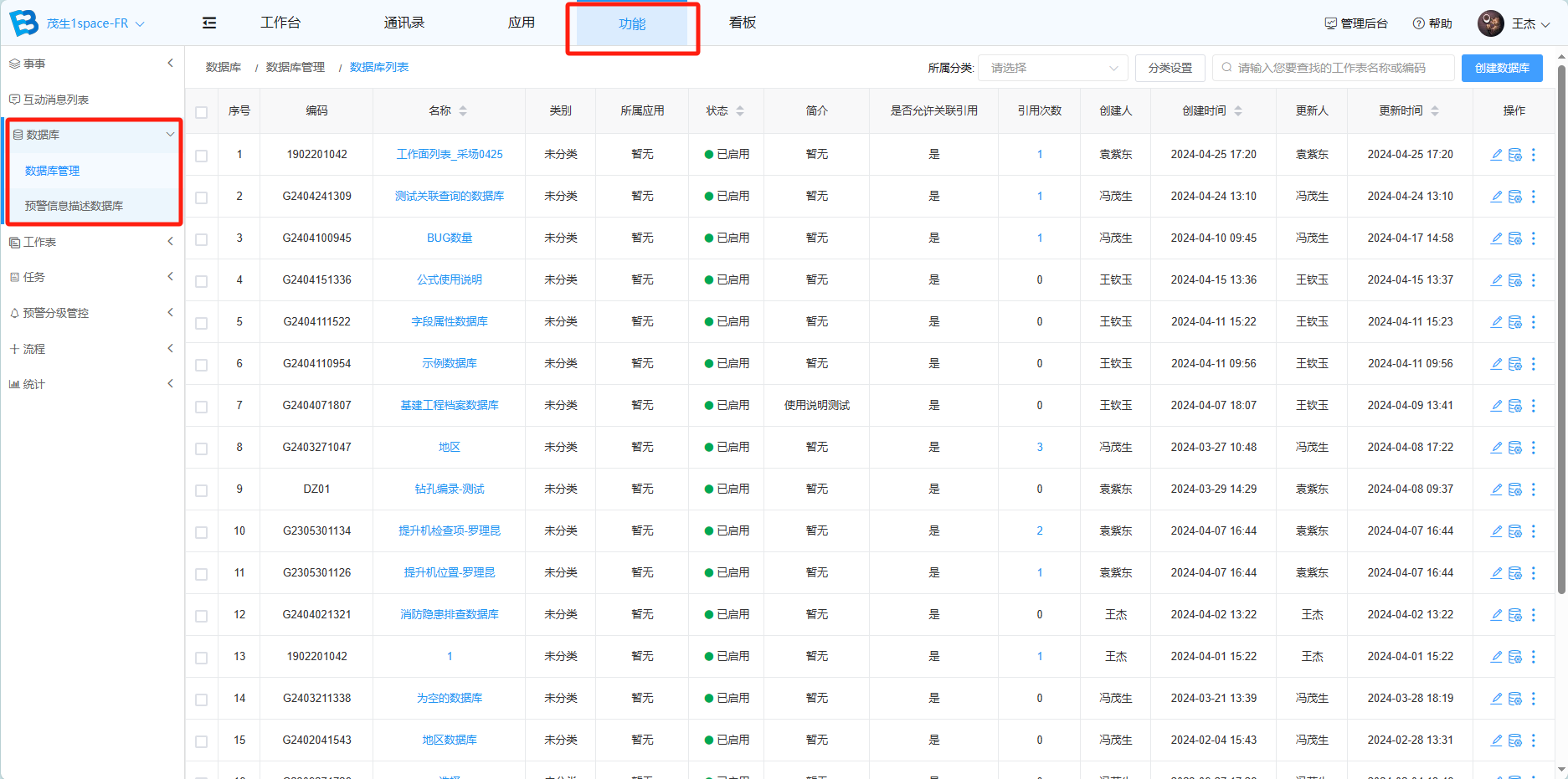Open 管理后台 admin console

[x=1355, y=23]
